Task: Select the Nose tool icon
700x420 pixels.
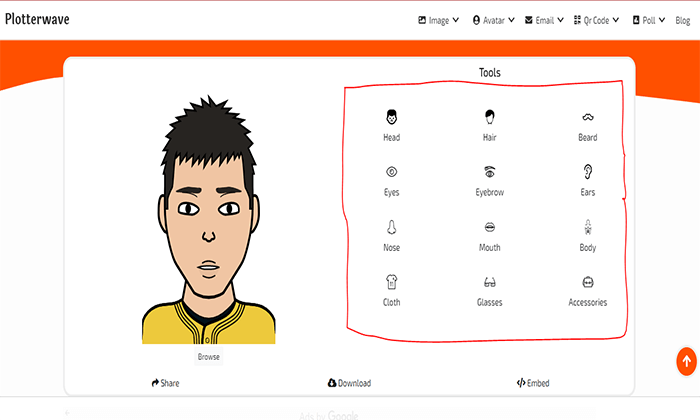Action: (392, 227)
